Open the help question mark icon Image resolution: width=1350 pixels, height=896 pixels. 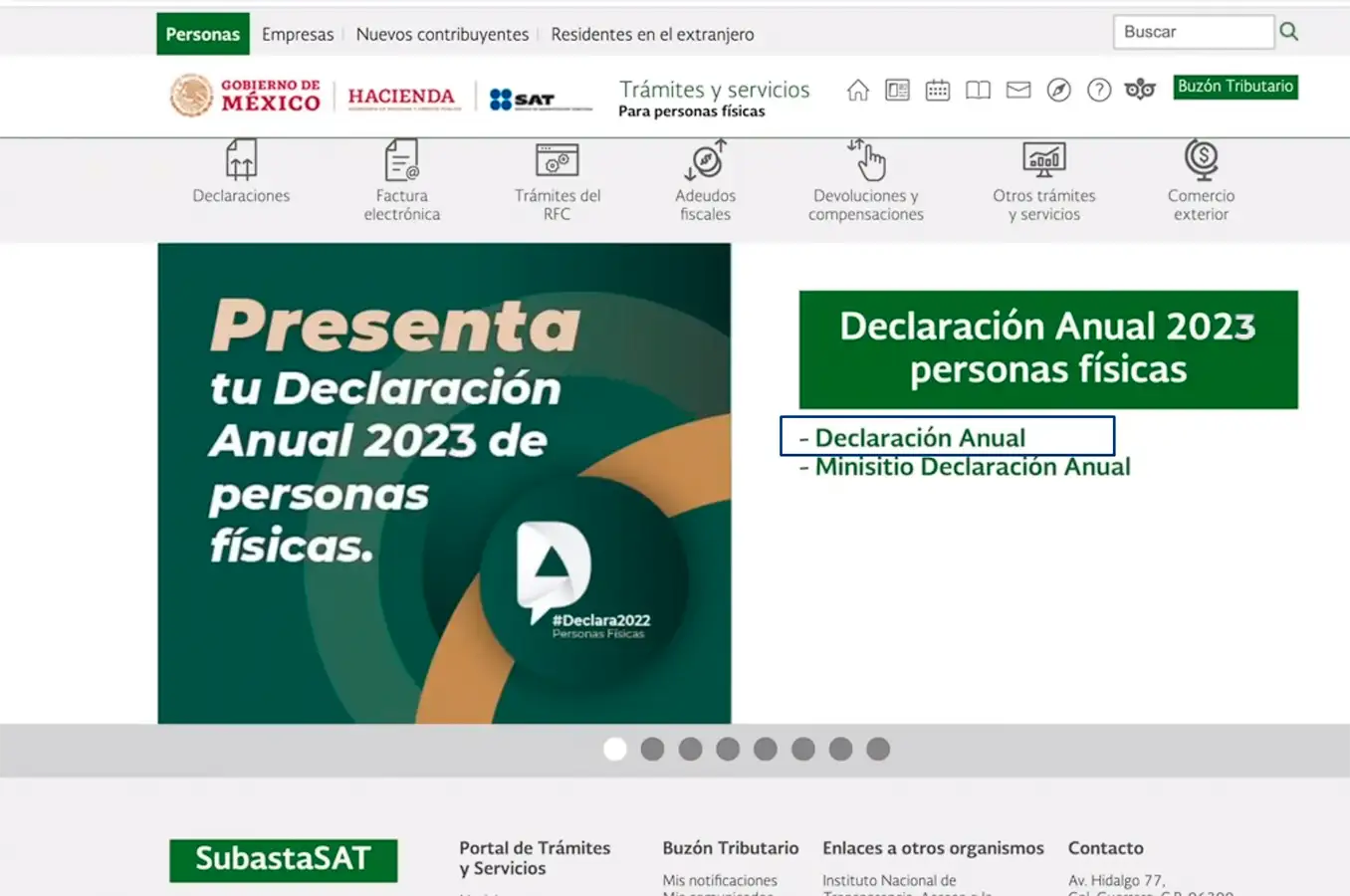click(x=1098, y=91)
